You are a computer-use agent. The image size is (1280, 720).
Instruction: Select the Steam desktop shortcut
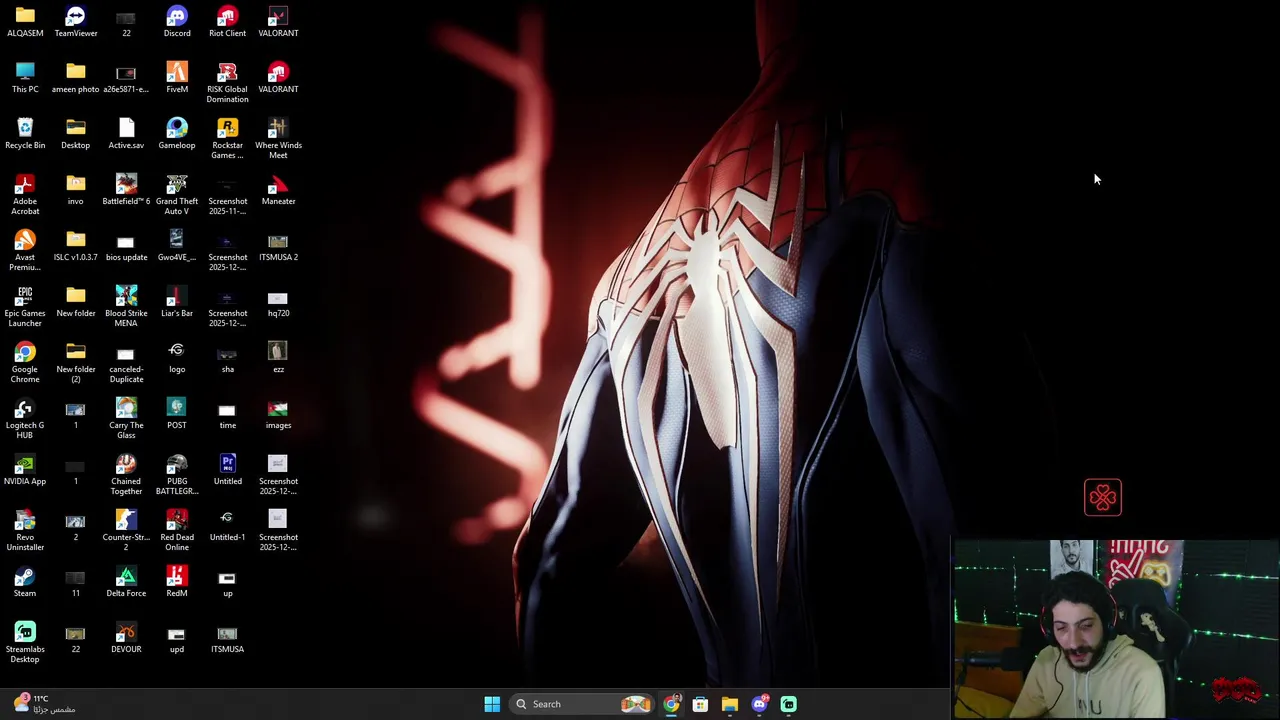(25, 582)
